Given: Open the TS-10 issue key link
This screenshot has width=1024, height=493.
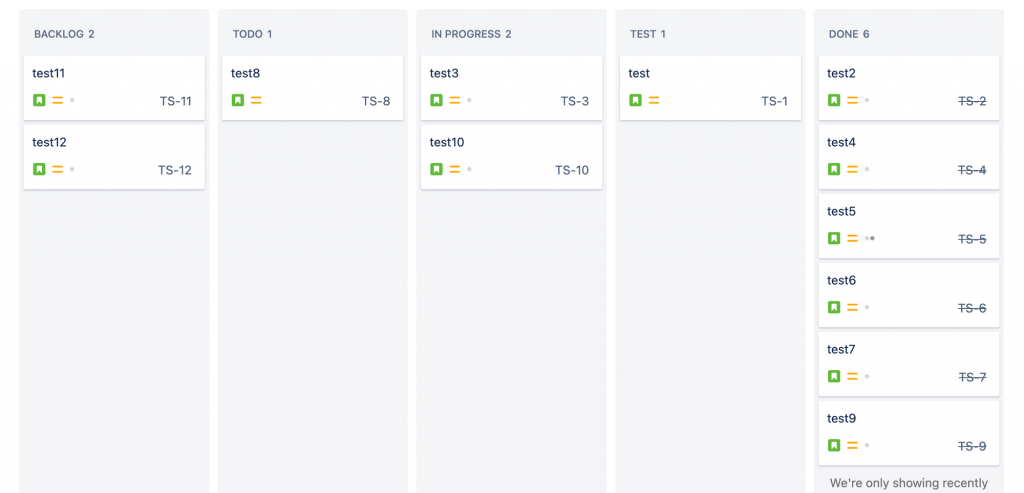Looking at the screenshot, I should tap(572, 170).
